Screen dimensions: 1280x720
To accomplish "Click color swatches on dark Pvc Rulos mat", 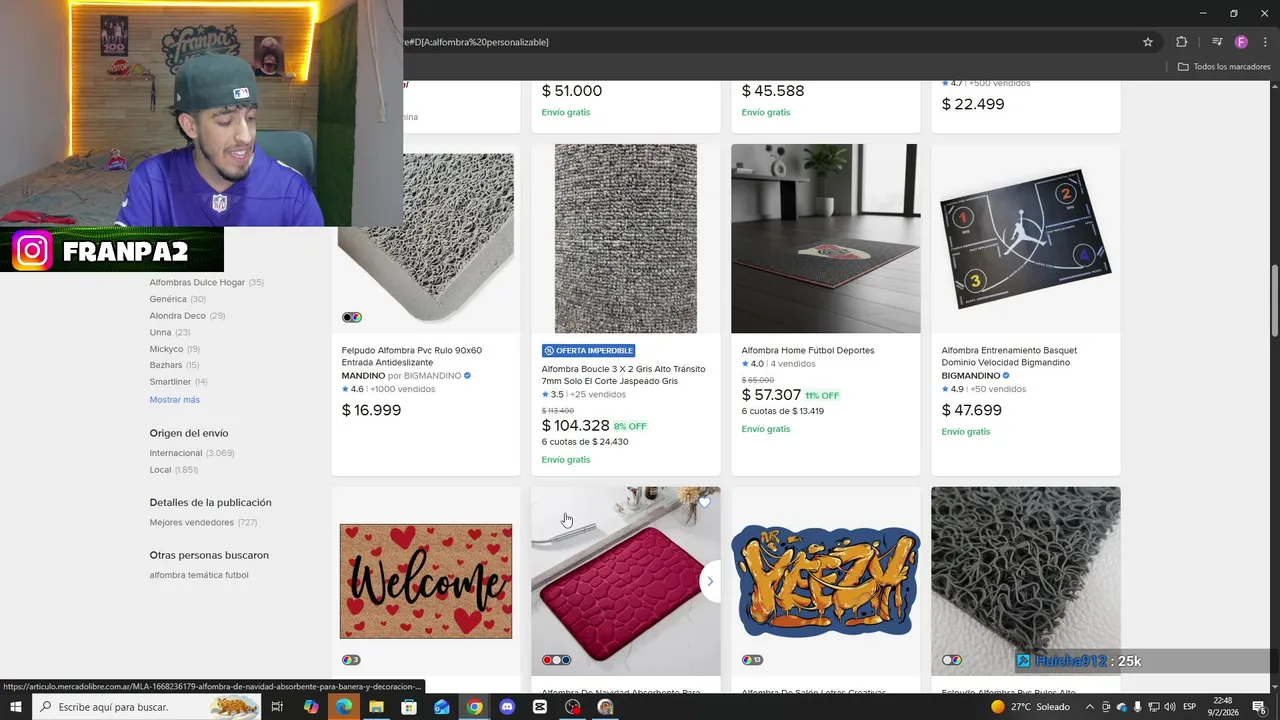I will 952,660.
